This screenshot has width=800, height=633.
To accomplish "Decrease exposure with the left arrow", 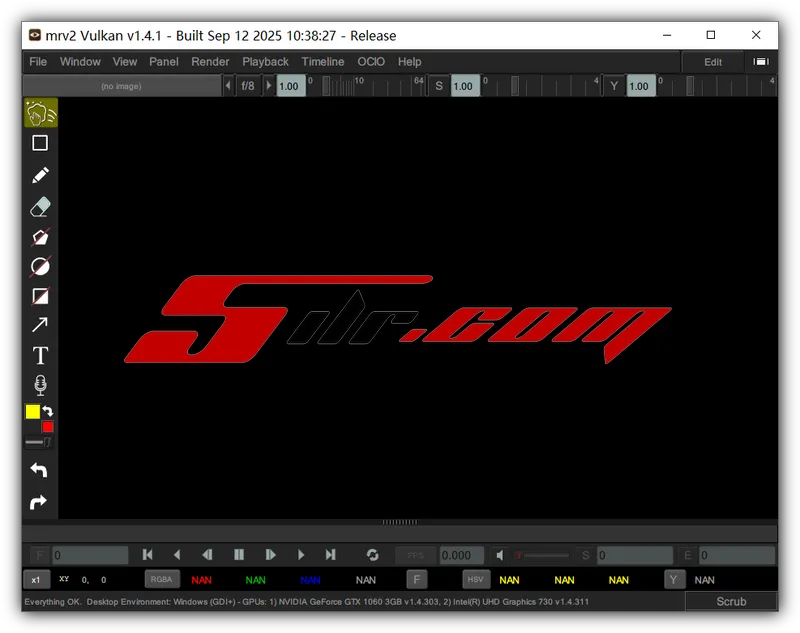I will pos(228,86).
